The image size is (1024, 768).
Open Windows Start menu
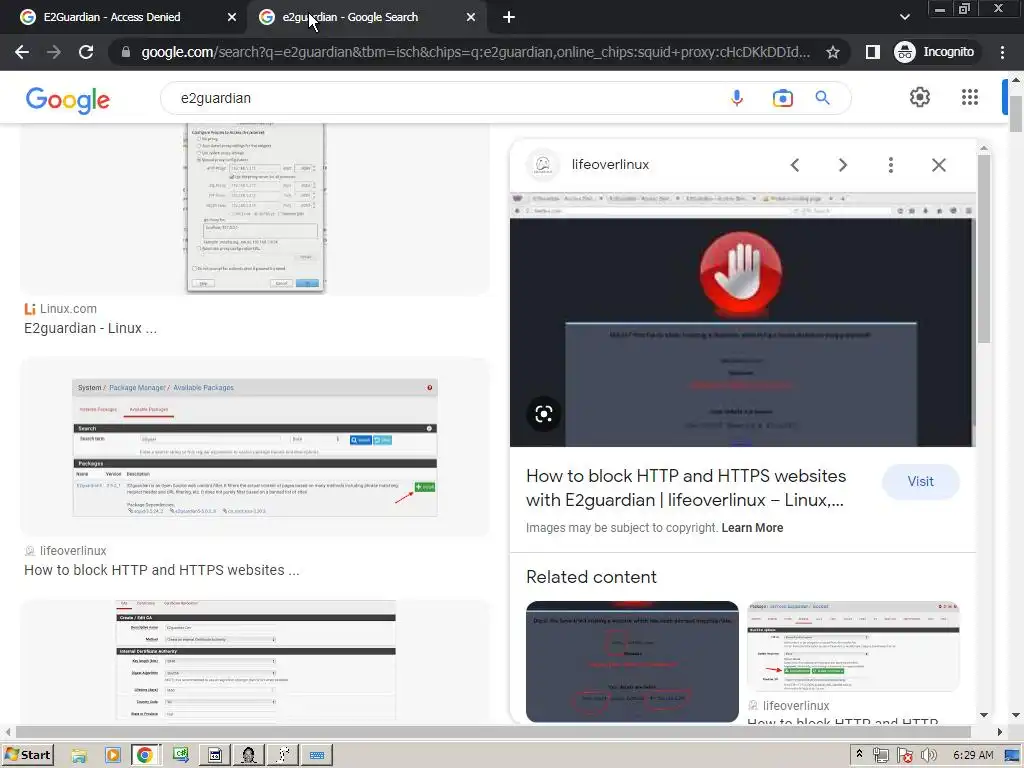[x=27, y=756]
